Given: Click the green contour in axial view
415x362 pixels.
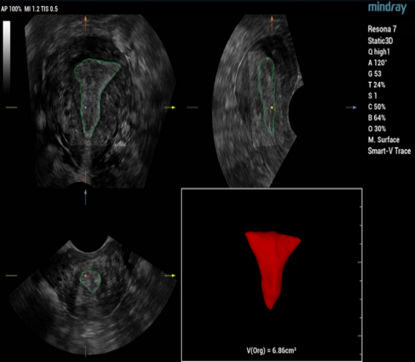Looking at the screenshot, I should coord(90,281).
